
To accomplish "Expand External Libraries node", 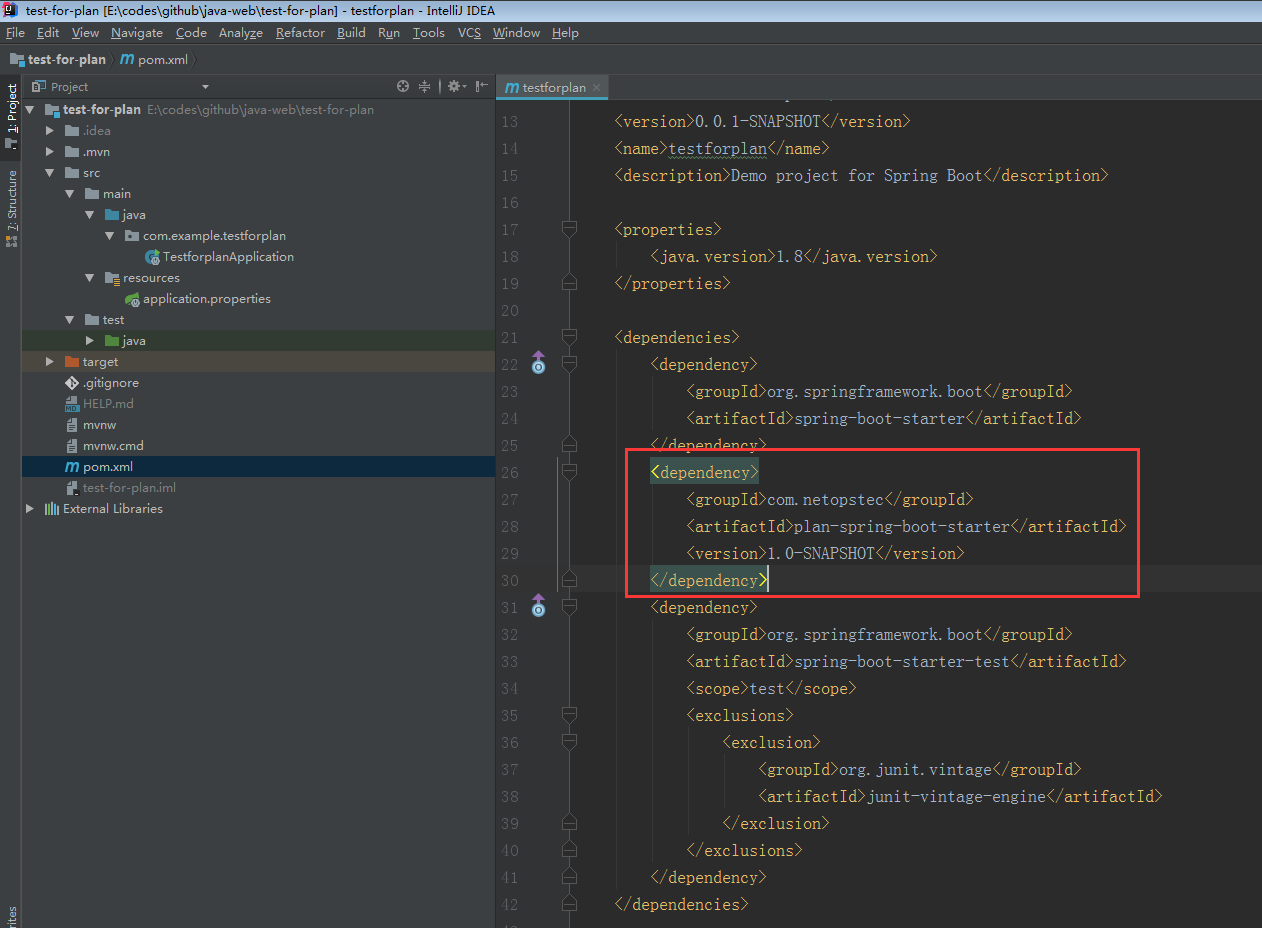I will point(31,509).
